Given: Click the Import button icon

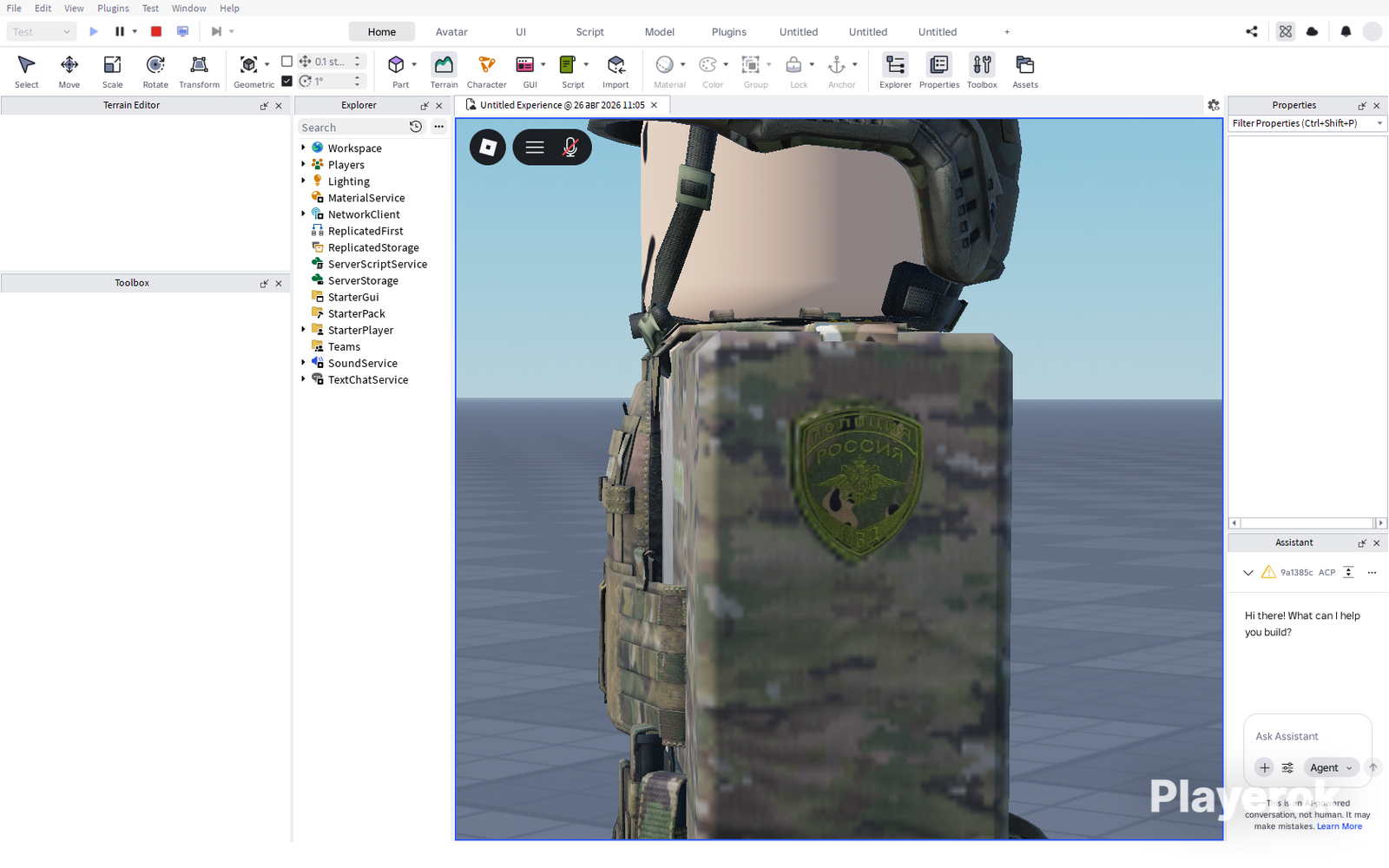Looking at the screenshot, I should 616,65.
